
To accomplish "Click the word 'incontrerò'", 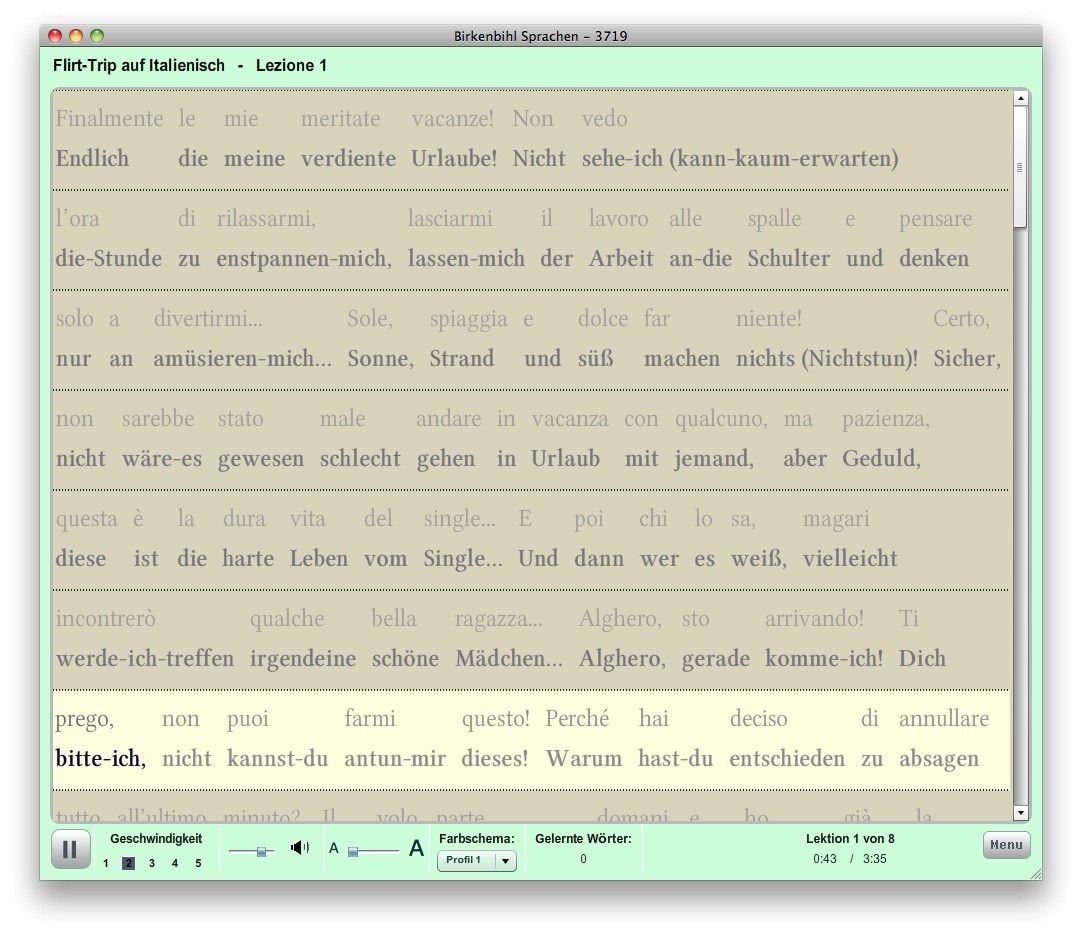I will [106, 619].
